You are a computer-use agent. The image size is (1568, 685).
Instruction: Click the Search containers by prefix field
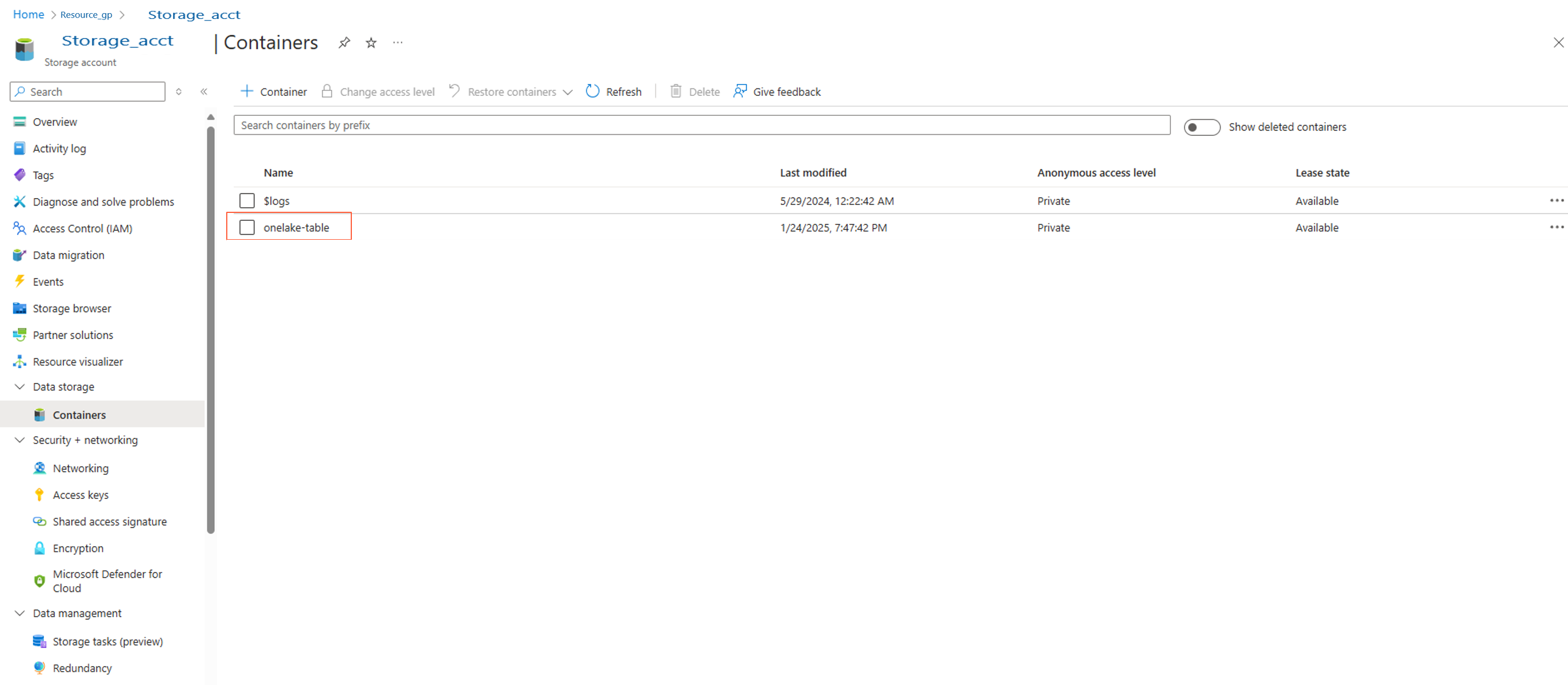(x=701, y=126)
